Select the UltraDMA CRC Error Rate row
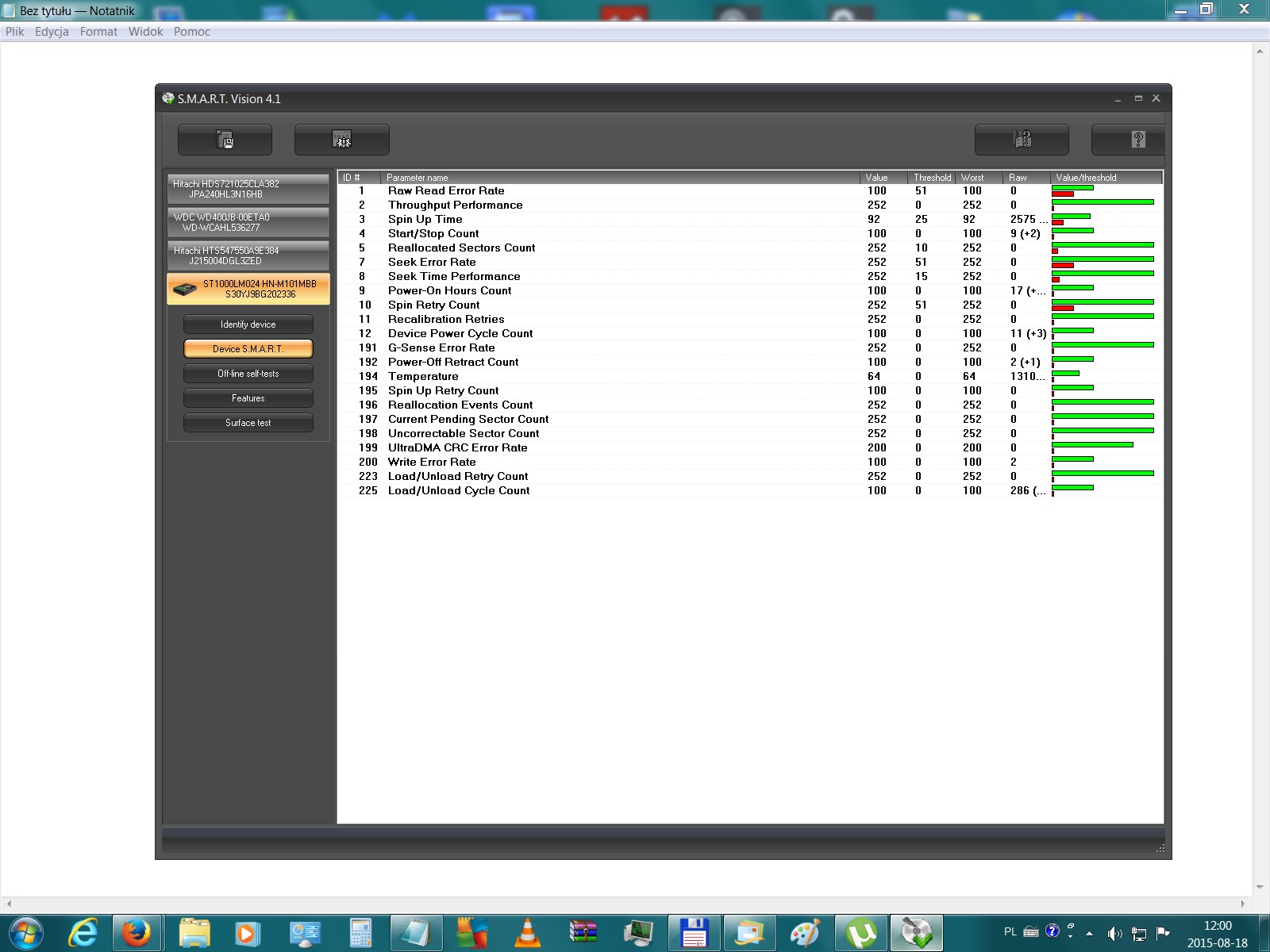 [750, 448]
